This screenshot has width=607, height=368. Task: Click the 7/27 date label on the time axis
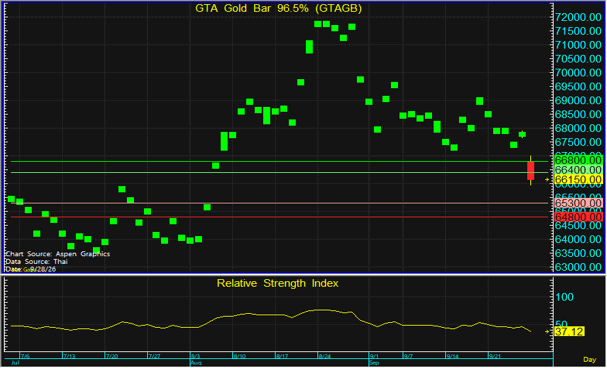tap(154, 356)
